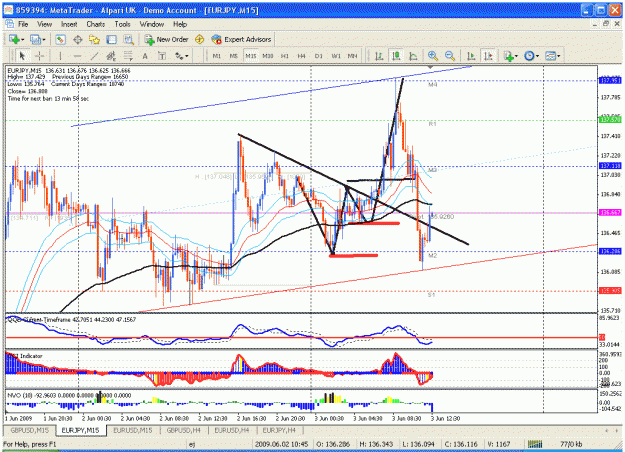This screenshot has height=452, width=625.
Task: Click the status bar time 2009.06.02 10:45
Action: pyautogui.click(x=281, y=444)
